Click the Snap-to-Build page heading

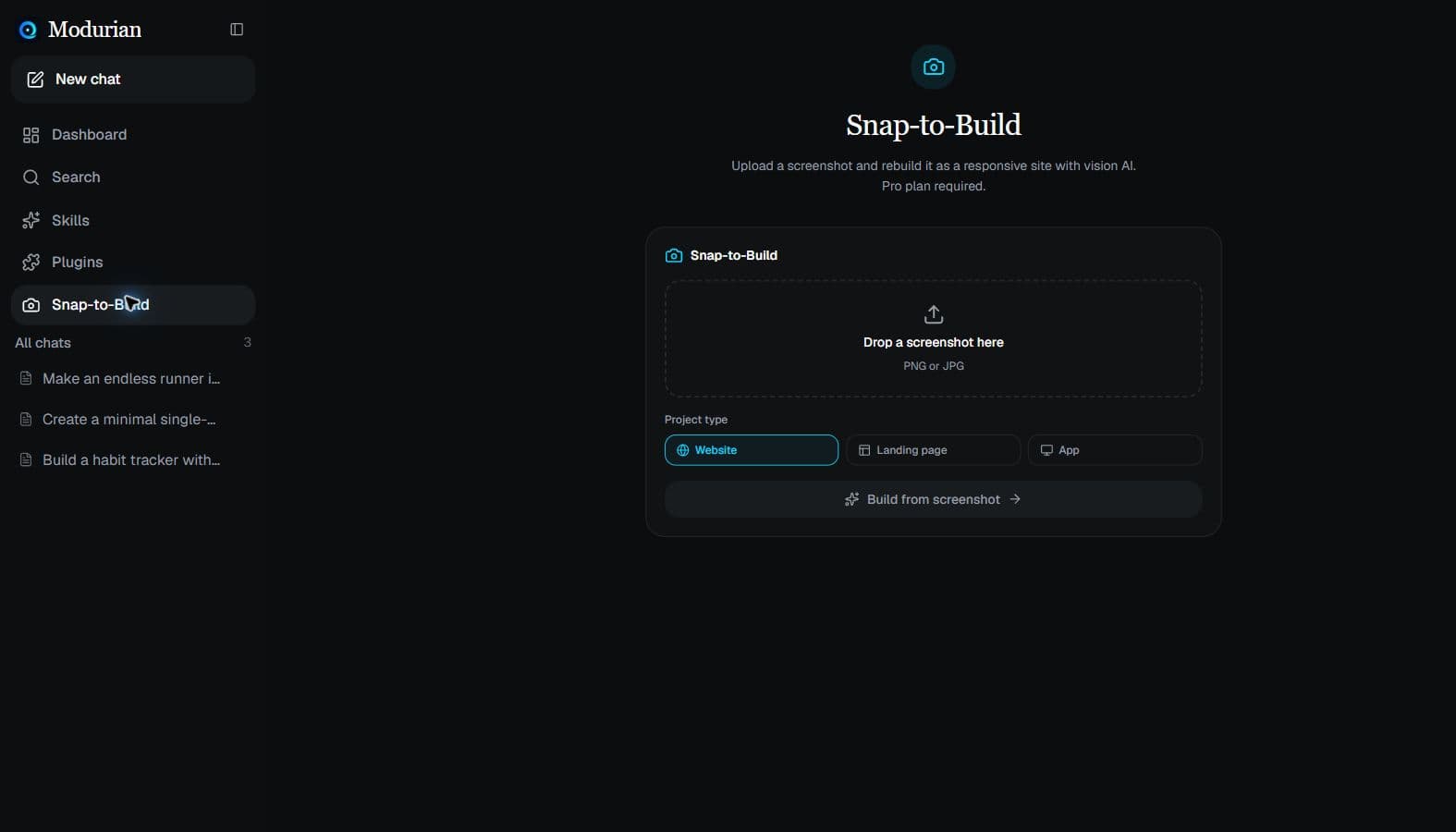pyautogui.click(x=934, y=125)
